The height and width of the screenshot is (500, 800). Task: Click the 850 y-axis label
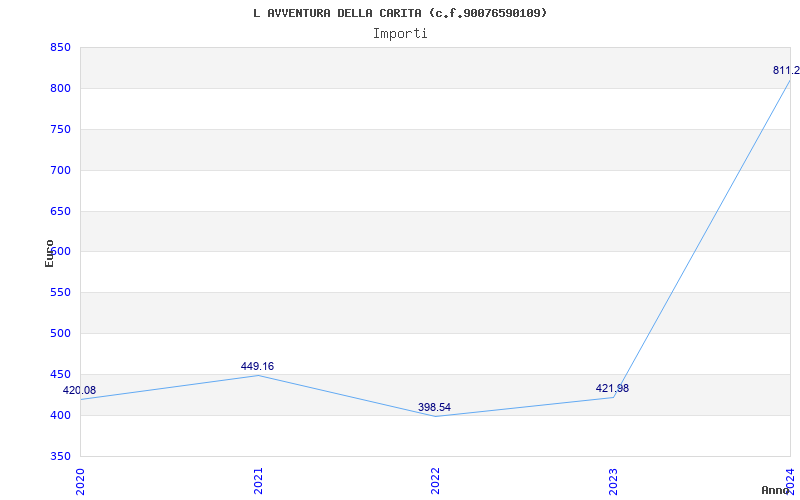pyautogui.click(x=60, y=47)
